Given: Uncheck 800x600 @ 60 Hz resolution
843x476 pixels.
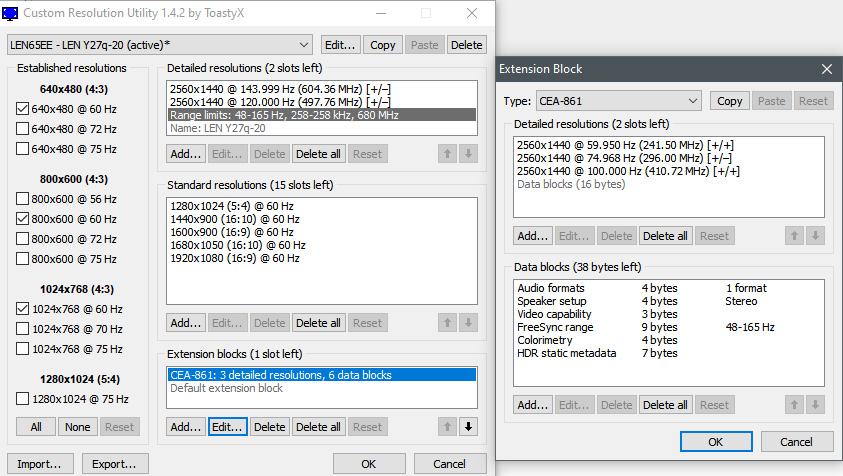Looking at the screenshot, I should (x=22, y=219).
